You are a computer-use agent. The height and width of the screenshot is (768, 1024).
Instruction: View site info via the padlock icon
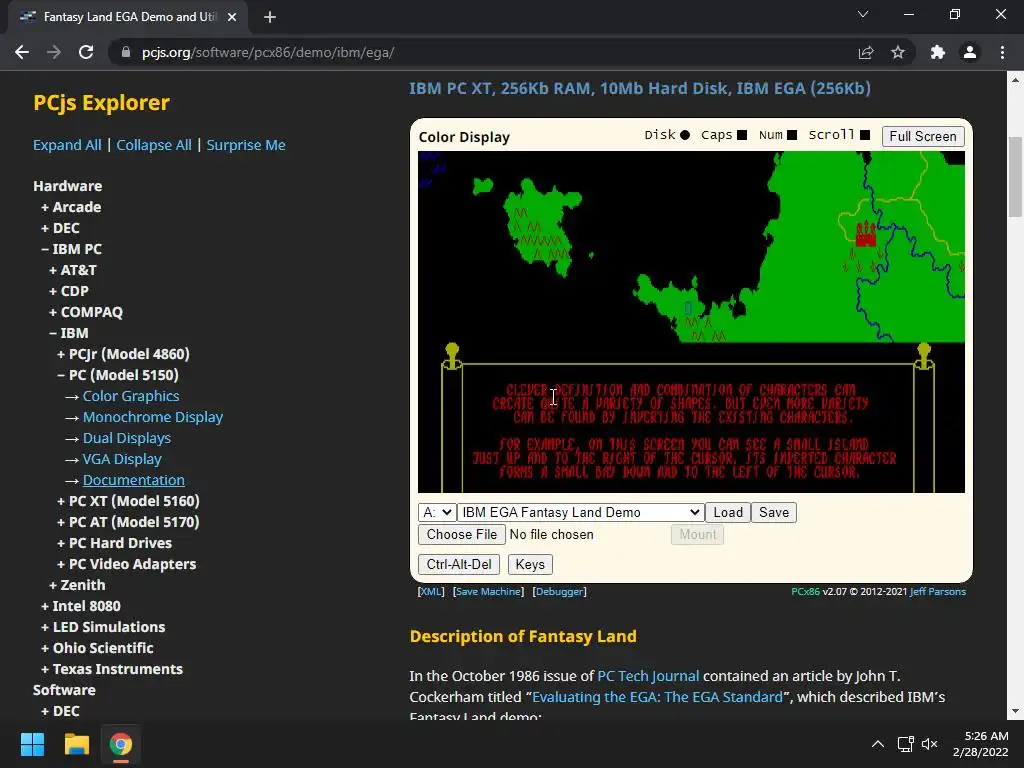click(126, 52)
